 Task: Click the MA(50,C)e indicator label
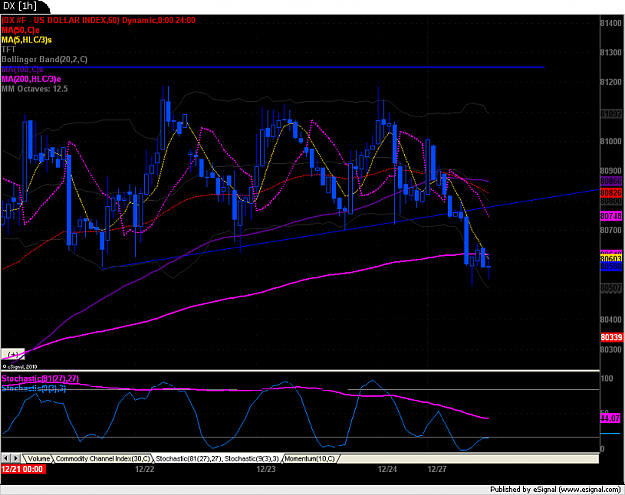21,30
